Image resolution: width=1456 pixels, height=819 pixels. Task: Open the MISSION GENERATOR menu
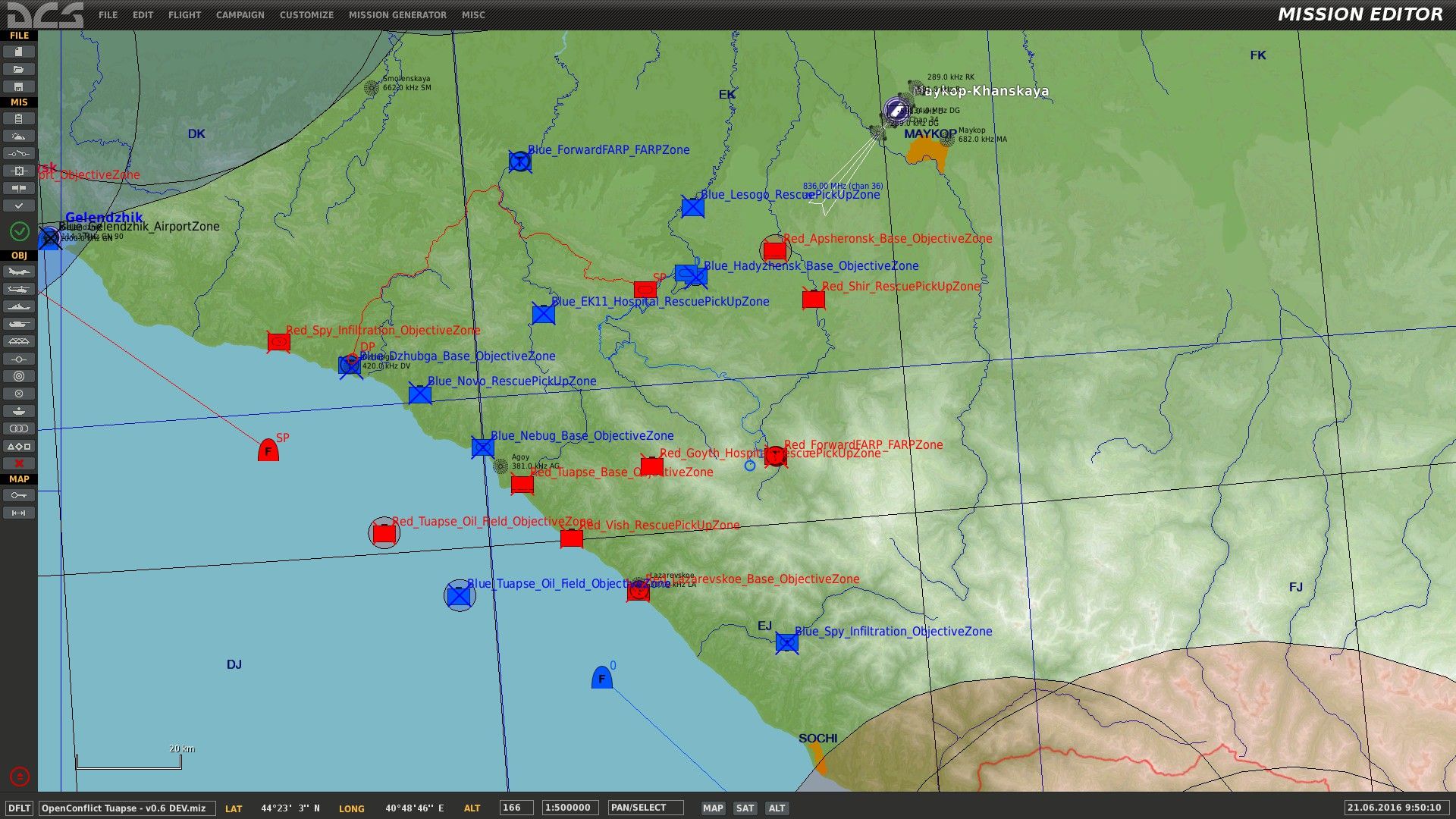tap(397, 15)
